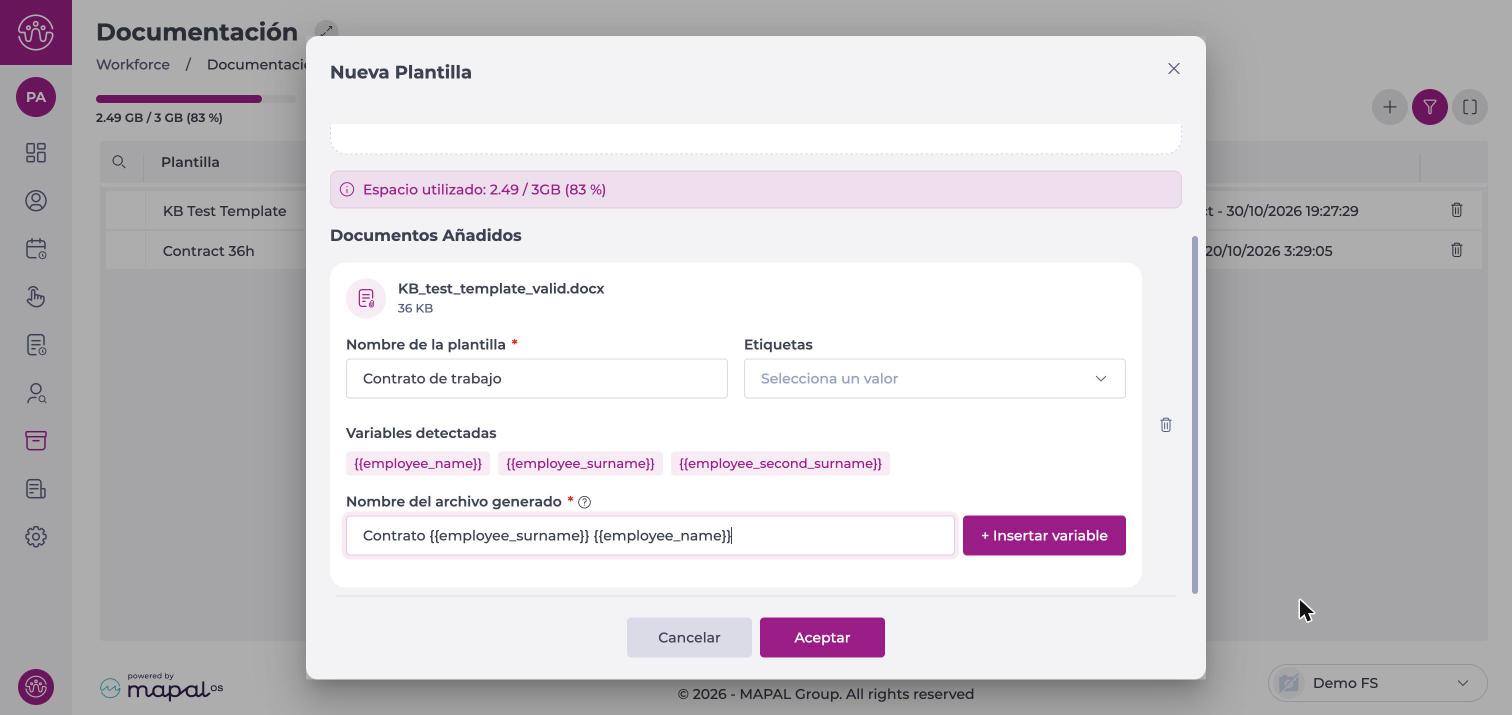Open the people search sidebar icon
The image size is (1512, 715).
coord(36,393)
